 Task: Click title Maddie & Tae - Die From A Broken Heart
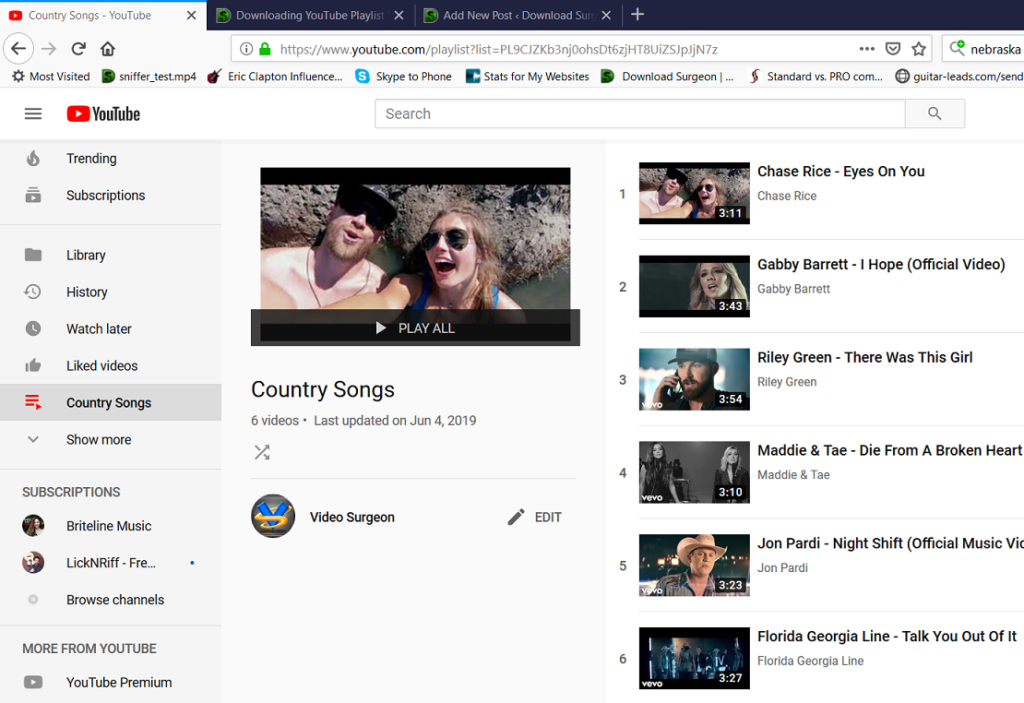[889, 450]
